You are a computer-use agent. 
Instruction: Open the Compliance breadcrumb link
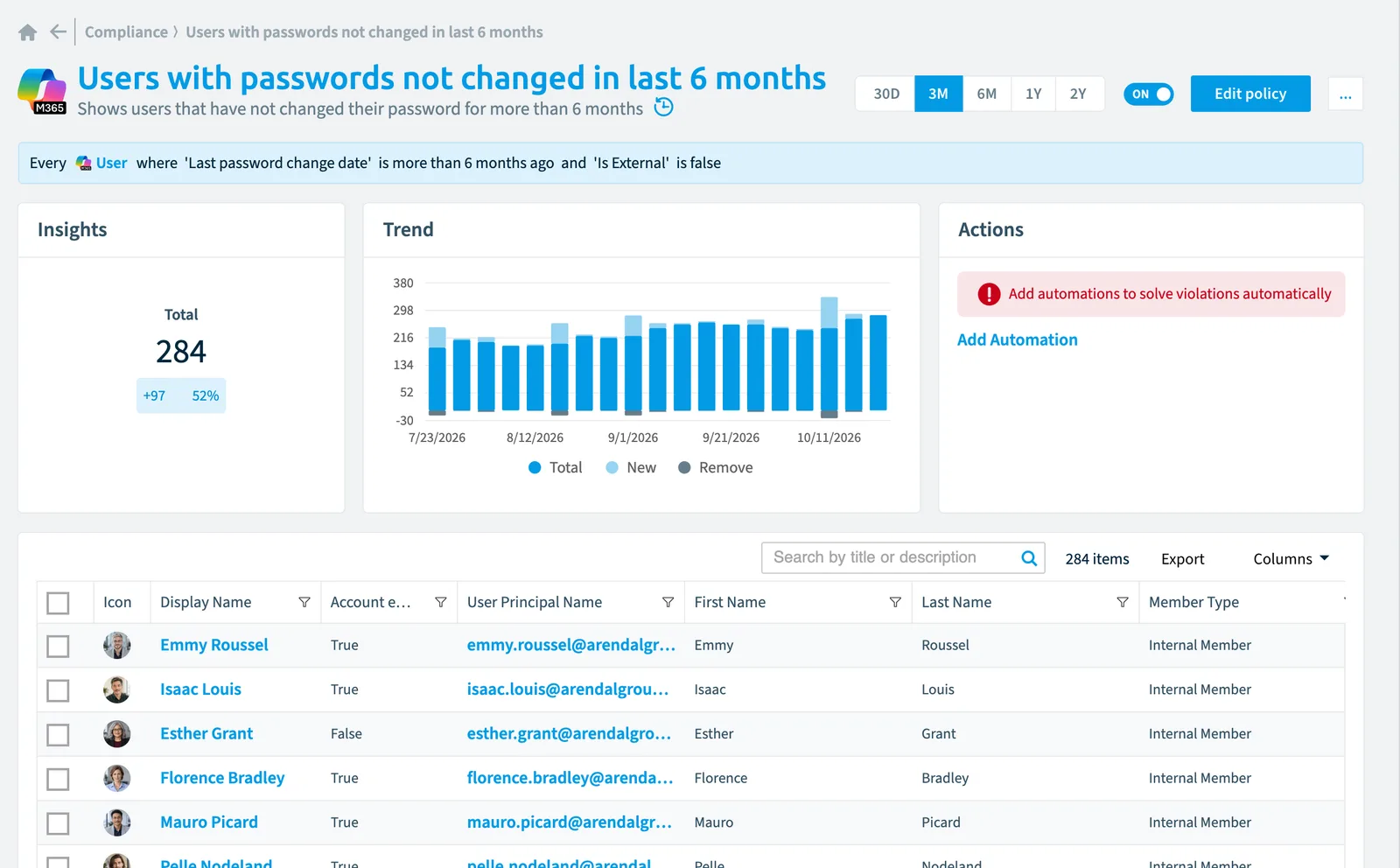click(x=126, y=32)
